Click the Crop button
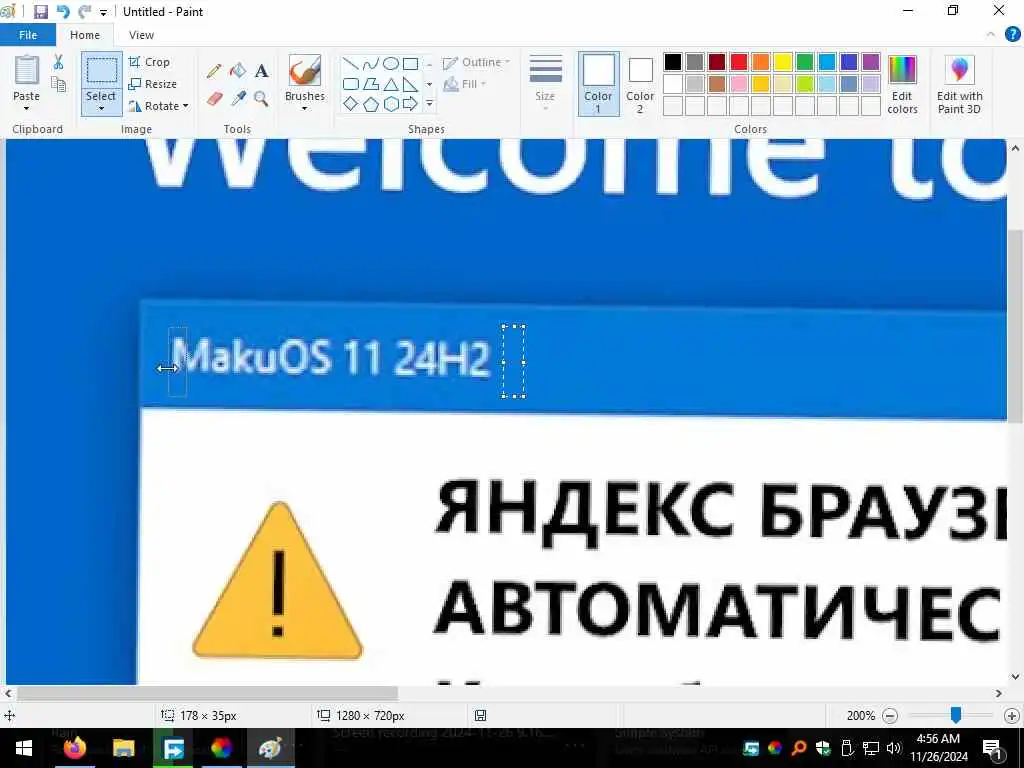The height and width of the screenshot is (768, 1024). click(150, 62)
